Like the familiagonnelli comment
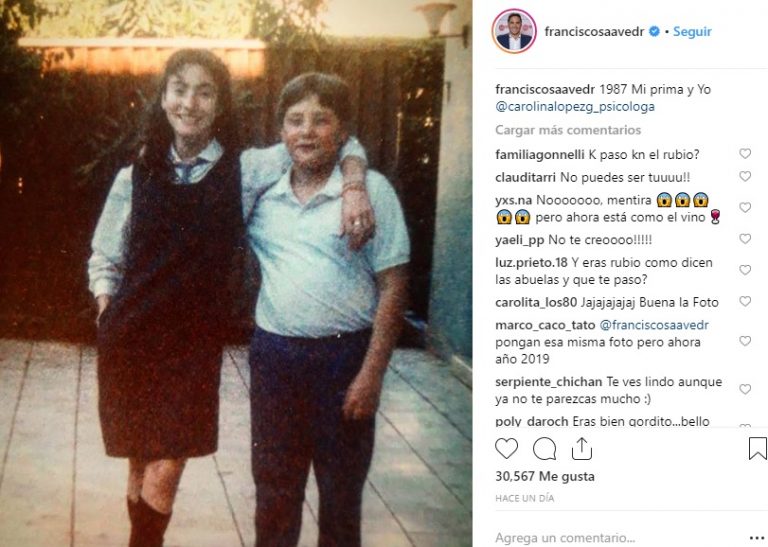This screenshot has width=768, height=547. click(x=745, y=154)
